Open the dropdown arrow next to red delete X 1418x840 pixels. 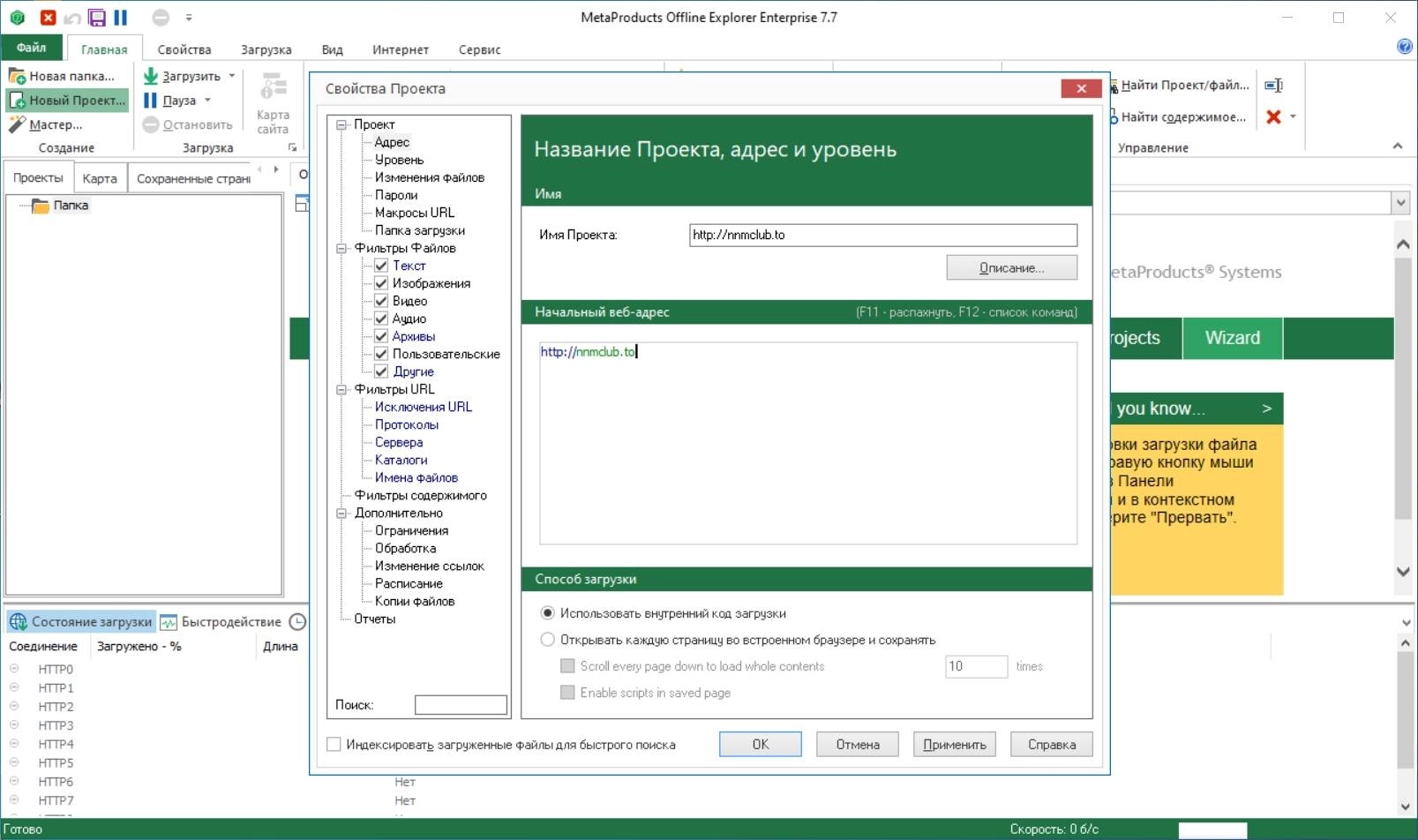[1293, 116]
